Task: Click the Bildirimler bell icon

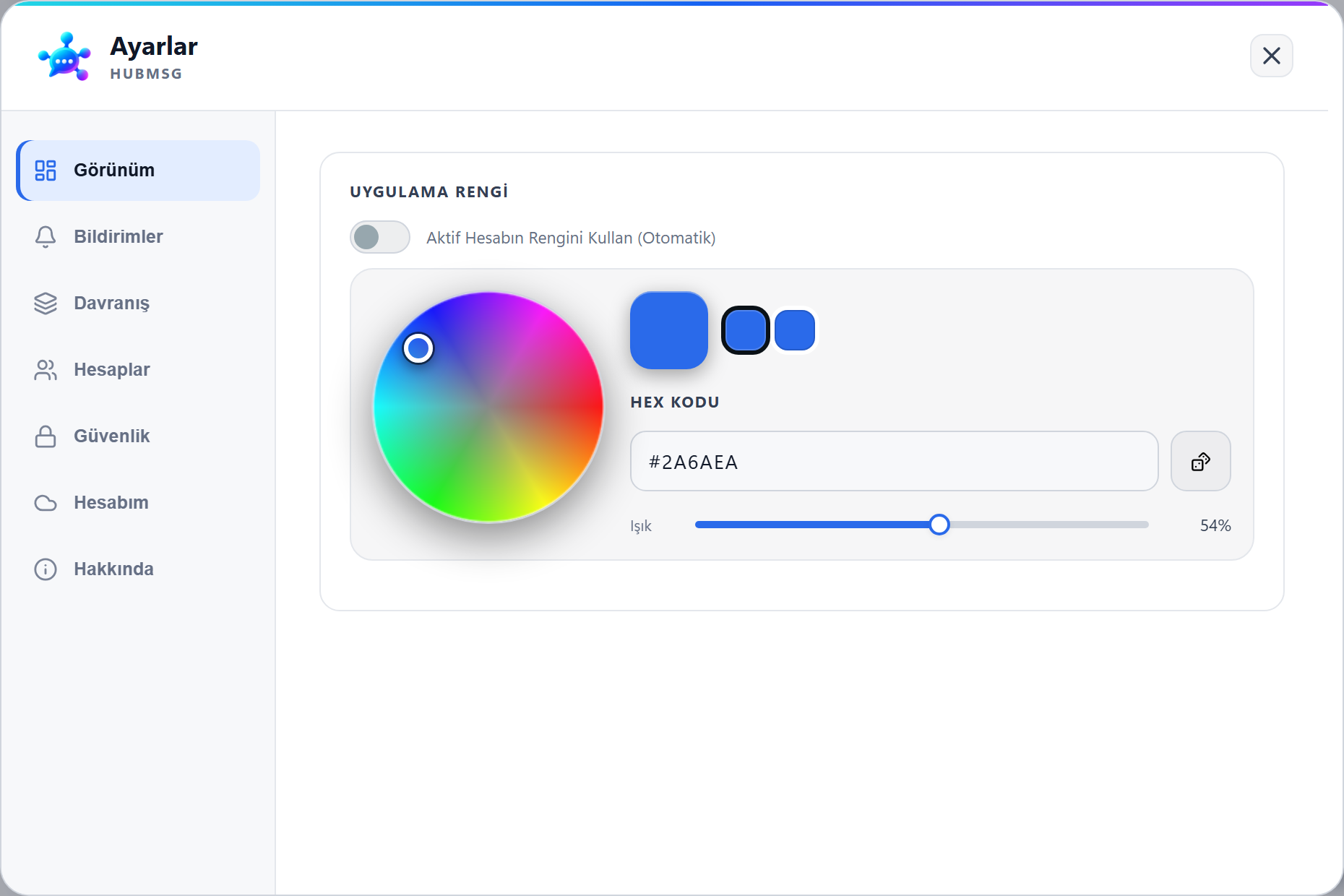Action: pos(46,237)
